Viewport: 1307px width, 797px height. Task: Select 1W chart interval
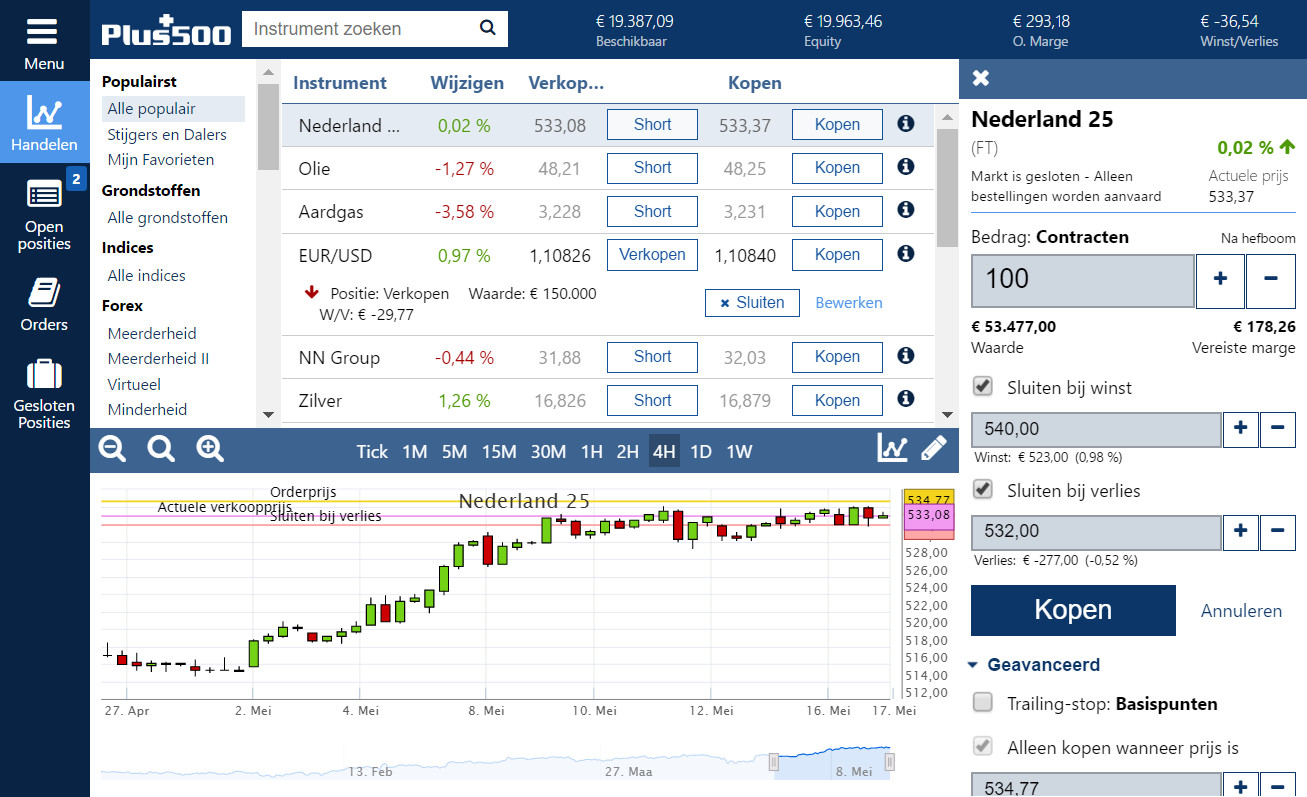point(739,451)
